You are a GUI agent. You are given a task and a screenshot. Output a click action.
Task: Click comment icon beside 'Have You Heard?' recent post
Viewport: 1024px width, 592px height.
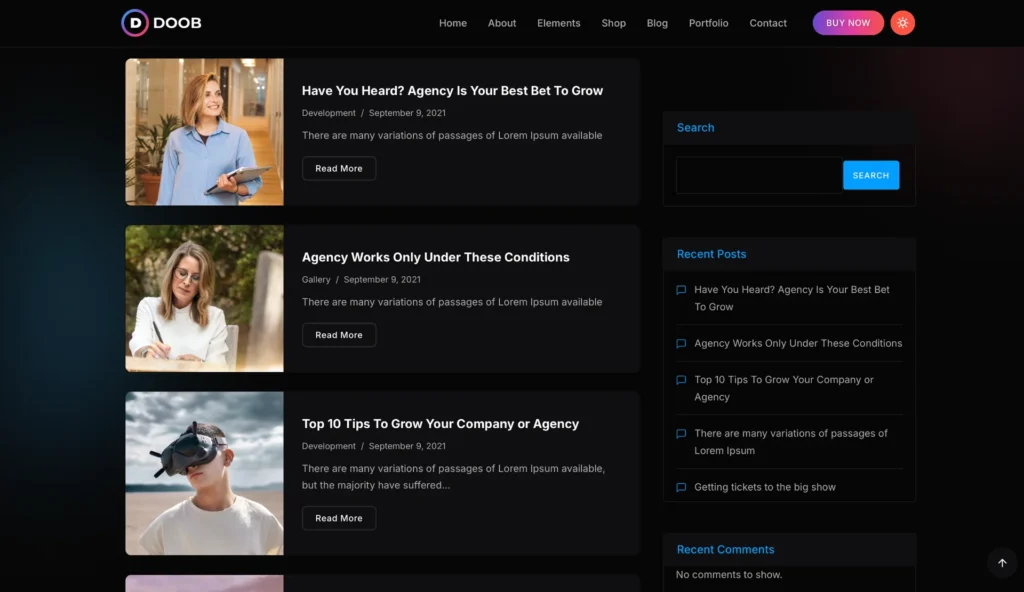pos(681,290)
